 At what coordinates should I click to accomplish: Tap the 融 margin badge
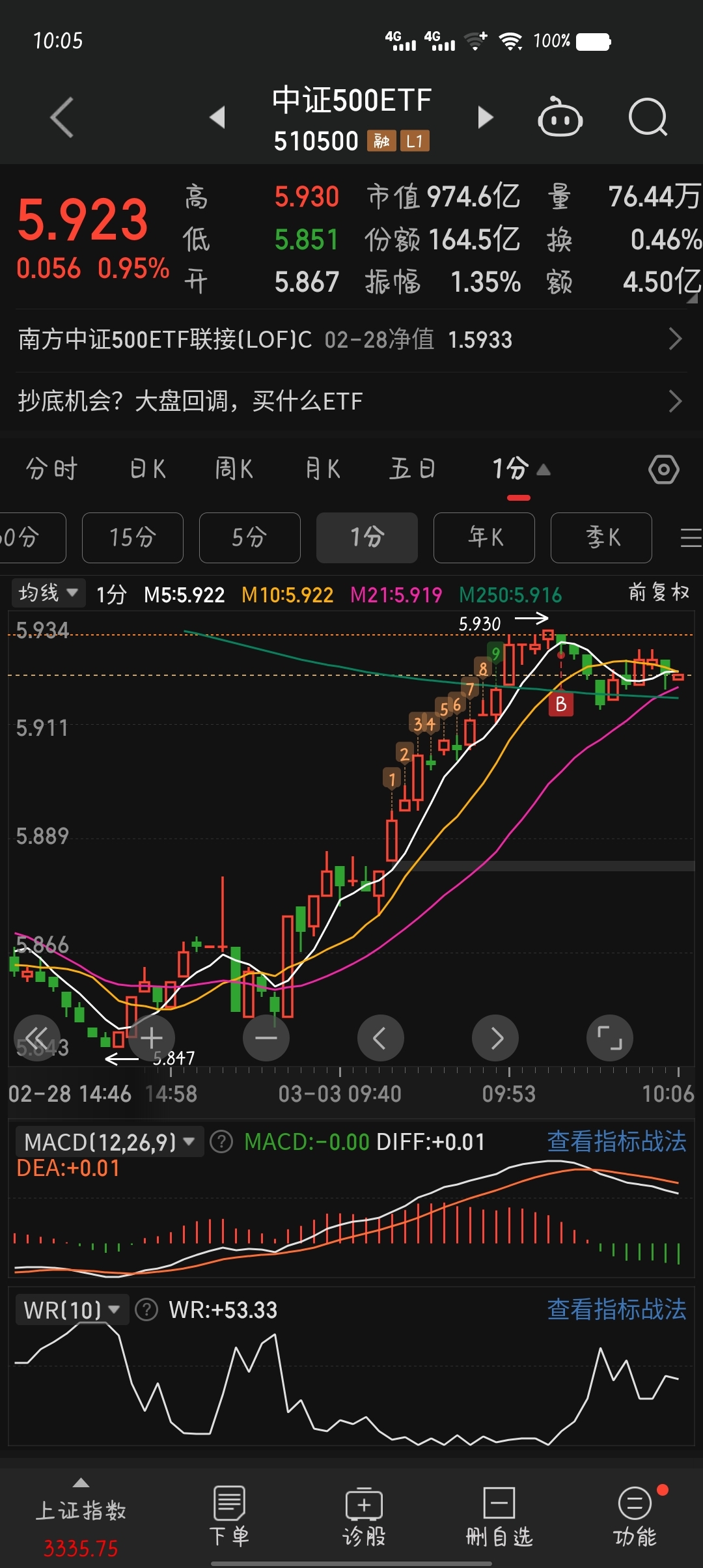(x=381, y=141)
